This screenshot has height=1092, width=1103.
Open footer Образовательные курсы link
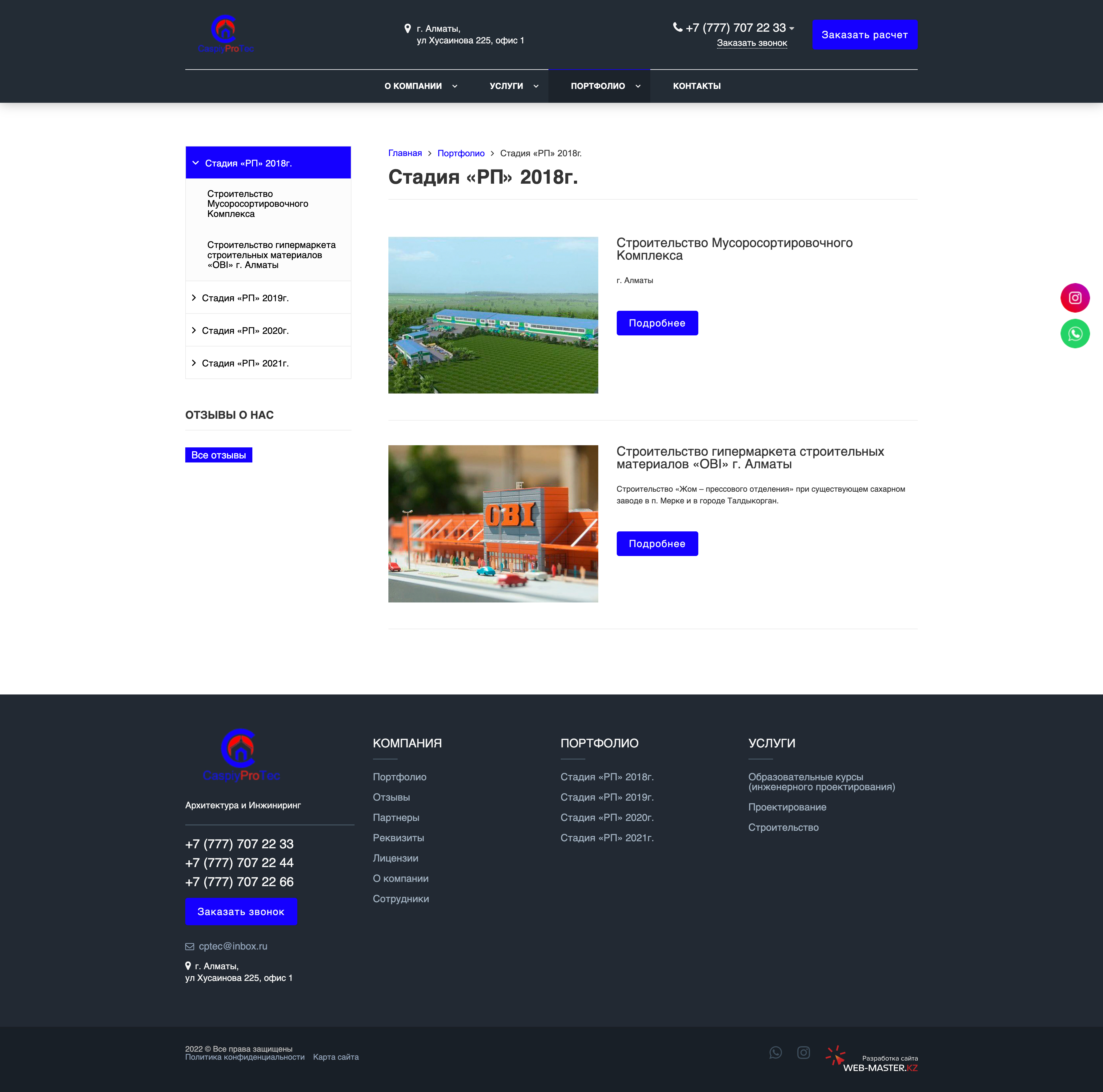822,782
